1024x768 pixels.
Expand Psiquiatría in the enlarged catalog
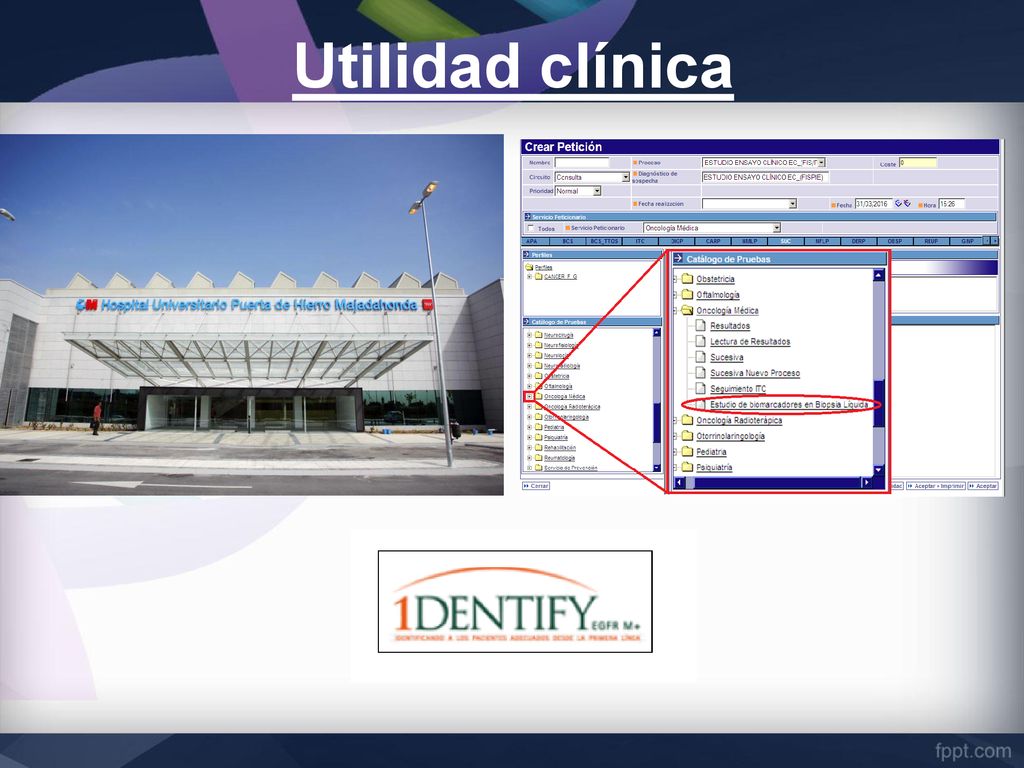tap(676, 467)
